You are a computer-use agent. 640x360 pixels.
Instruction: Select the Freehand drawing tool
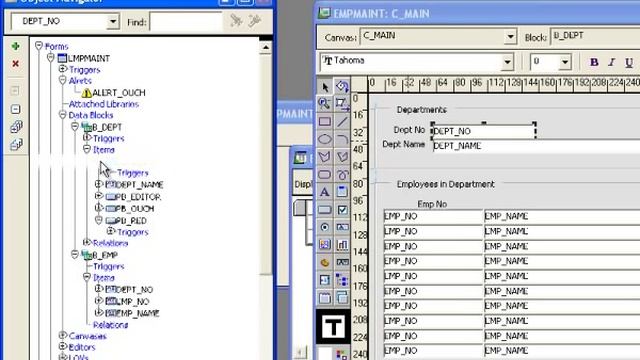[x=342, y=175]
